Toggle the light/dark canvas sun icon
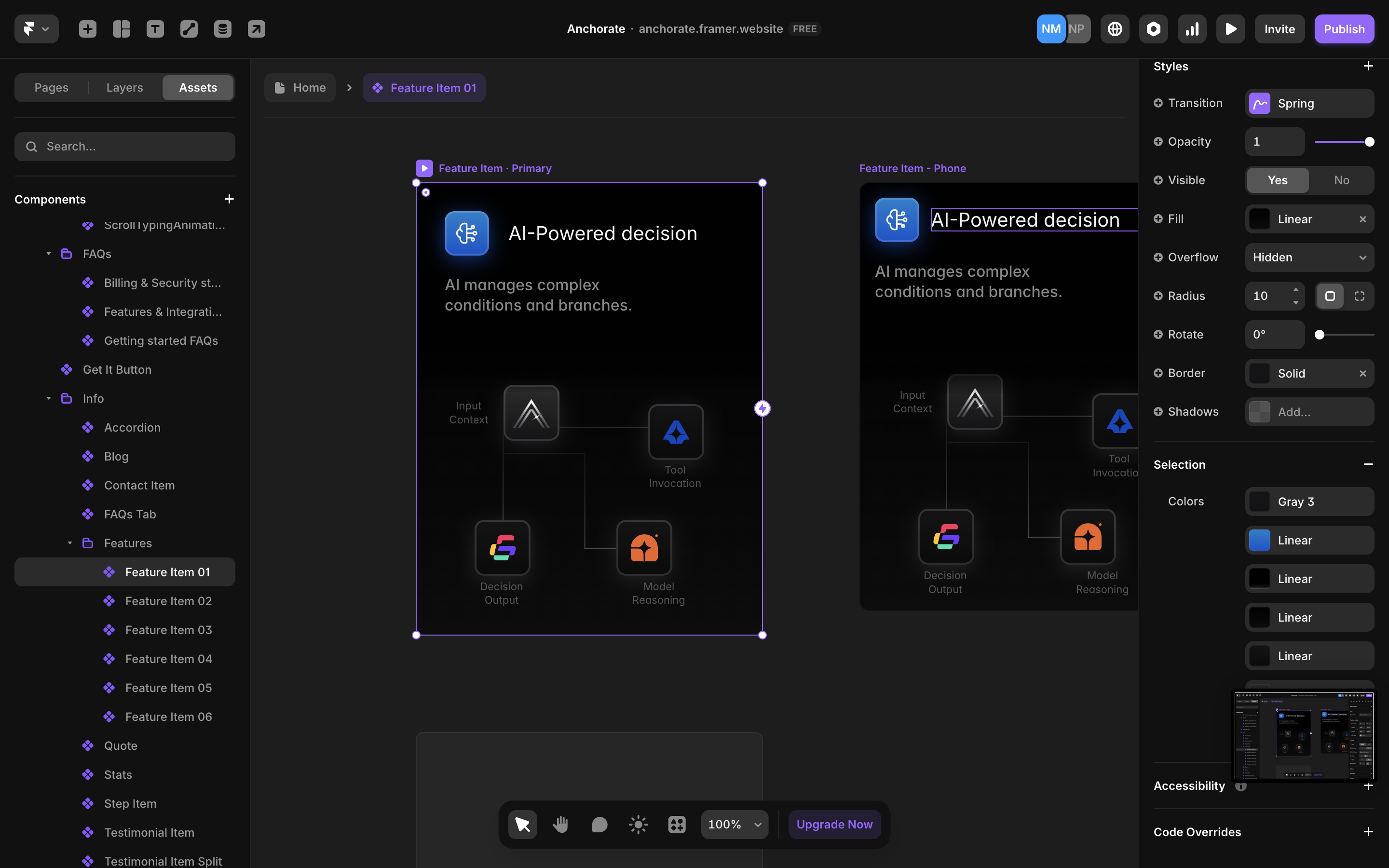Image resolution: width=1389 pixels, height=868 pixels. (638, 825)
